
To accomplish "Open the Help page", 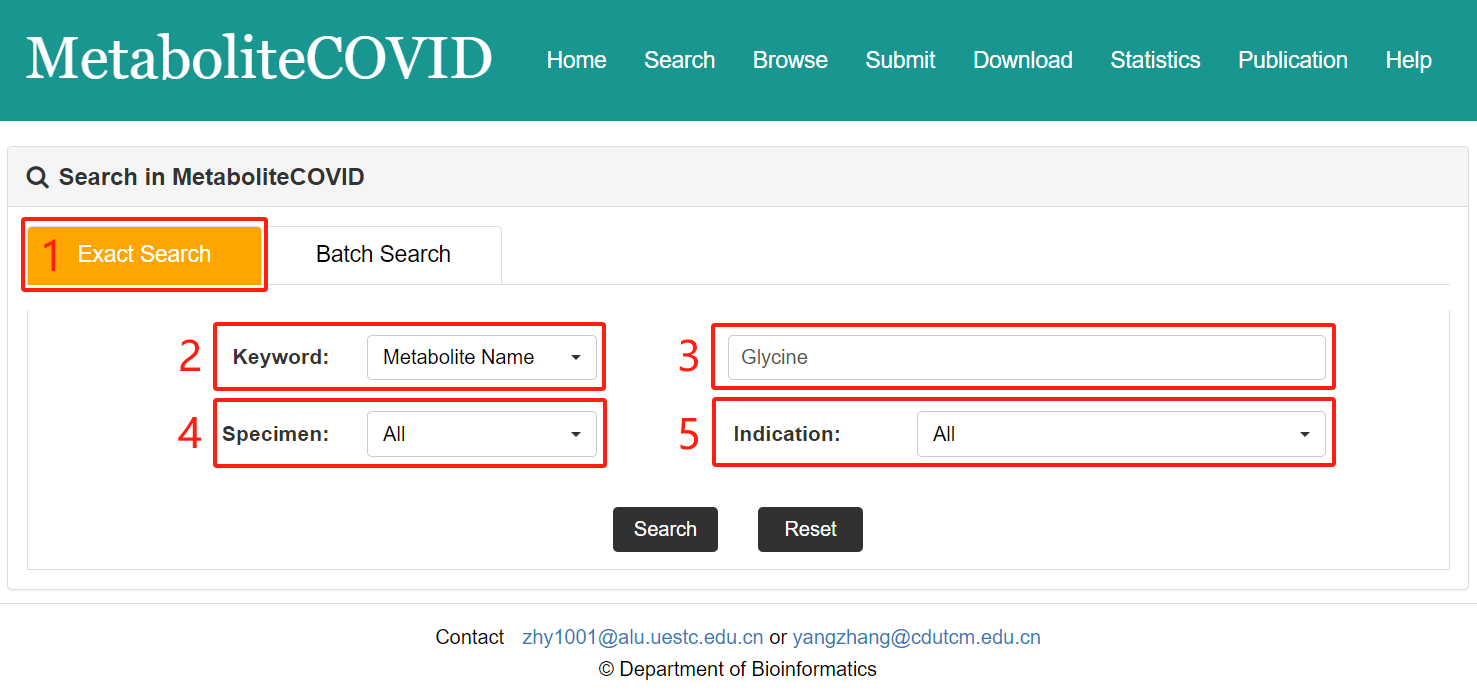I will (1408, 60).
